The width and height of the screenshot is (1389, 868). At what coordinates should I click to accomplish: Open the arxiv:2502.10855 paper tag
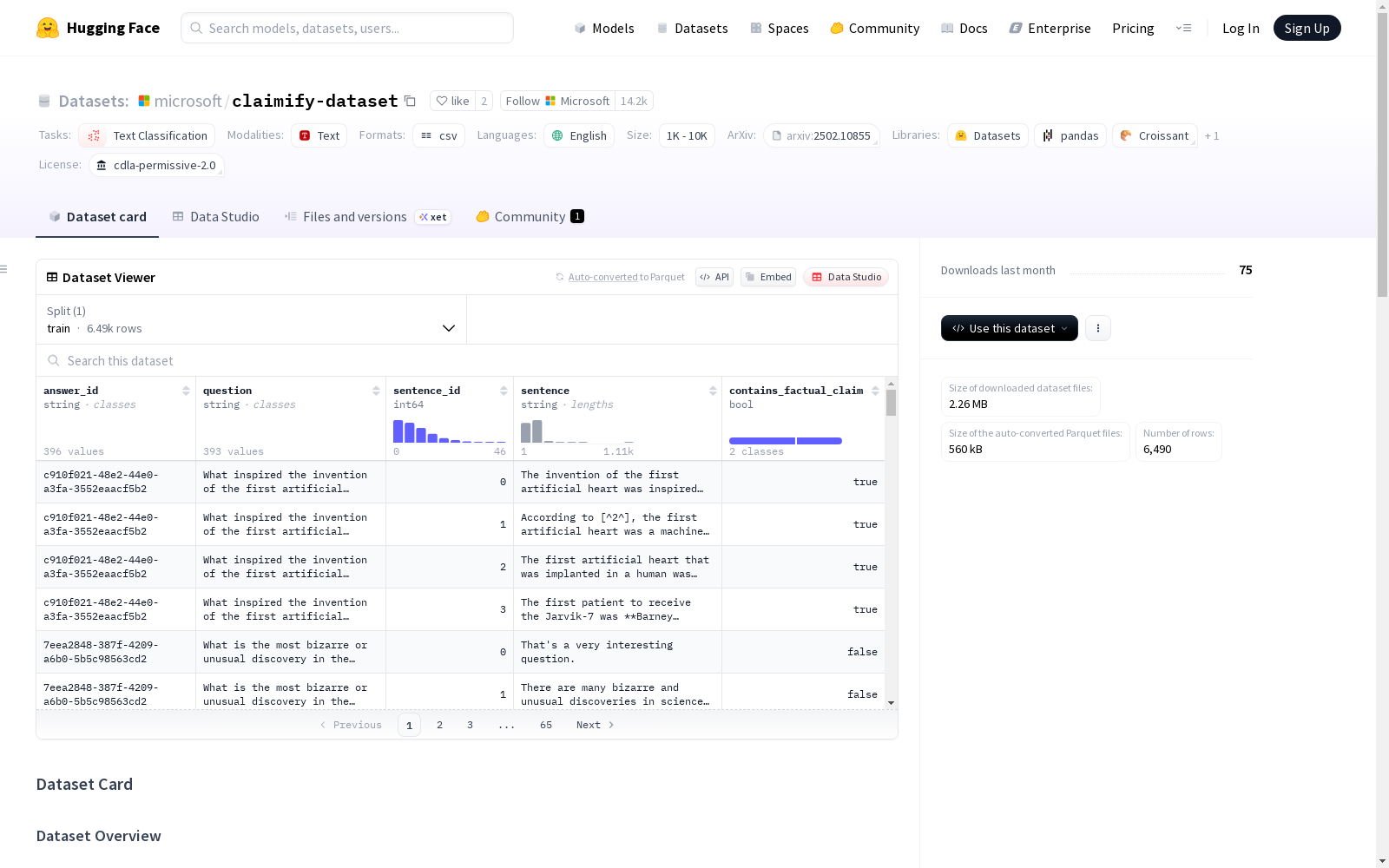821,135
